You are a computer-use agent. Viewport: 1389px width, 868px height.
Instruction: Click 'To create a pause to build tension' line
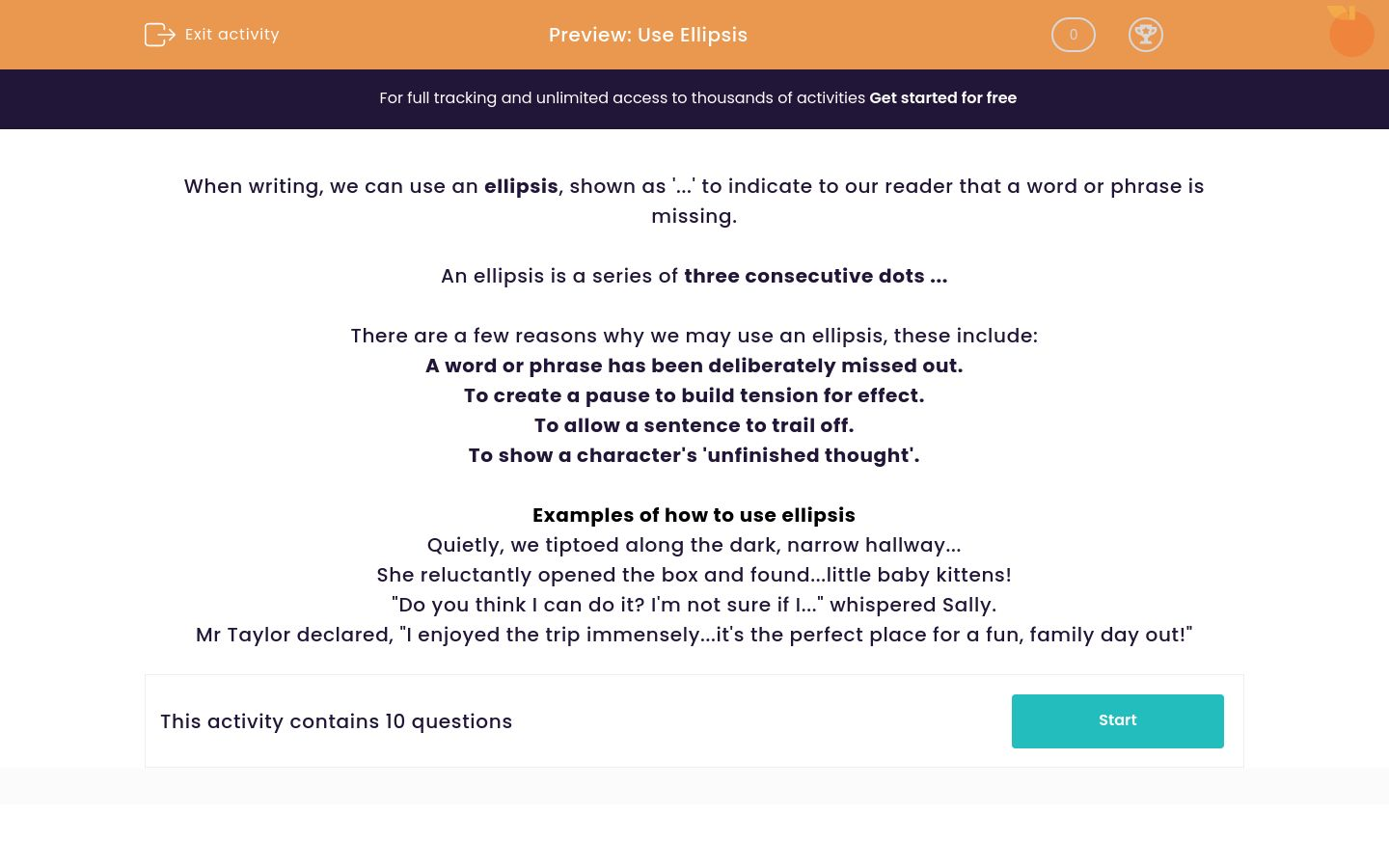point(694,395)
